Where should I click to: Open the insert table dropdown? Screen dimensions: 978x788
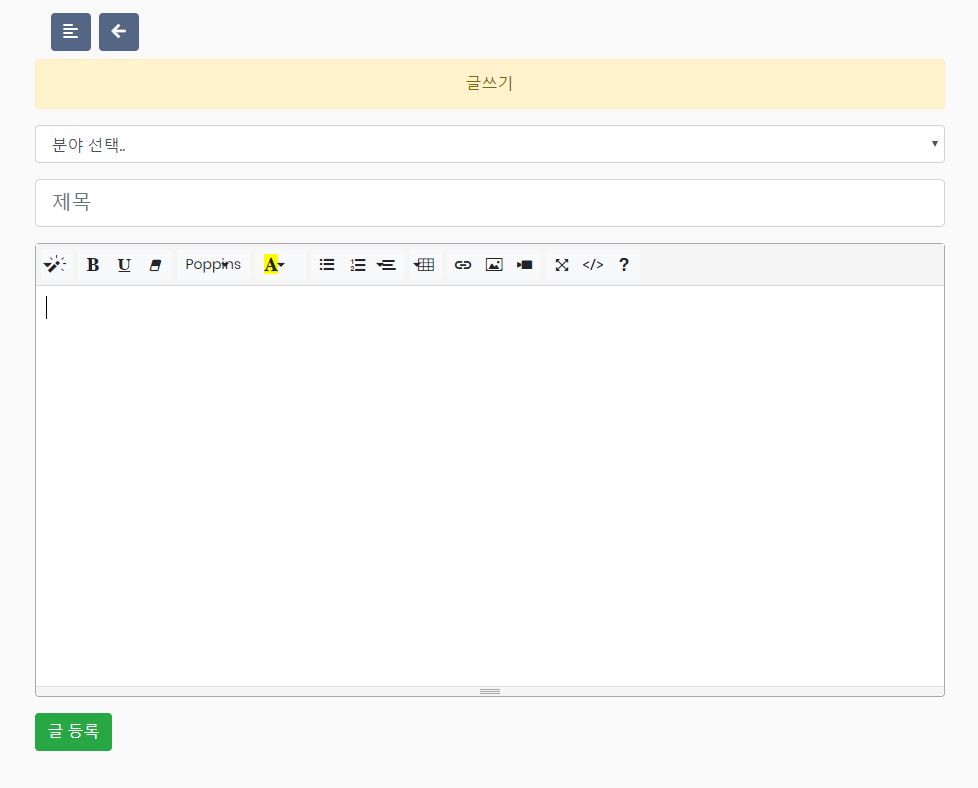(424, 265)
